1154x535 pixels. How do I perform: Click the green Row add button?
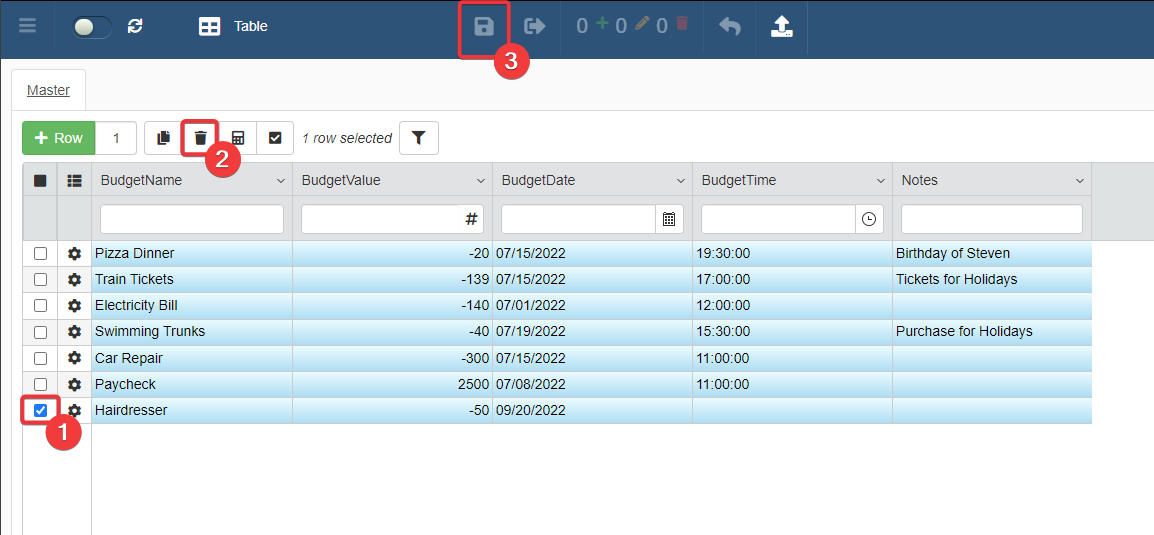click(59, 138)
